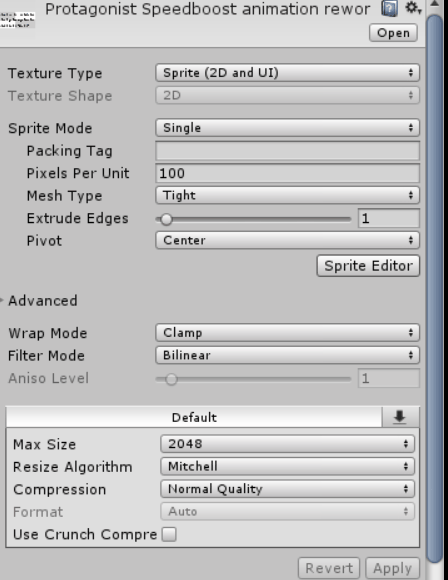The height and width of the screenshot is (580, 448).
Task: Click the Apply button
Action: [x=393, y=568]
